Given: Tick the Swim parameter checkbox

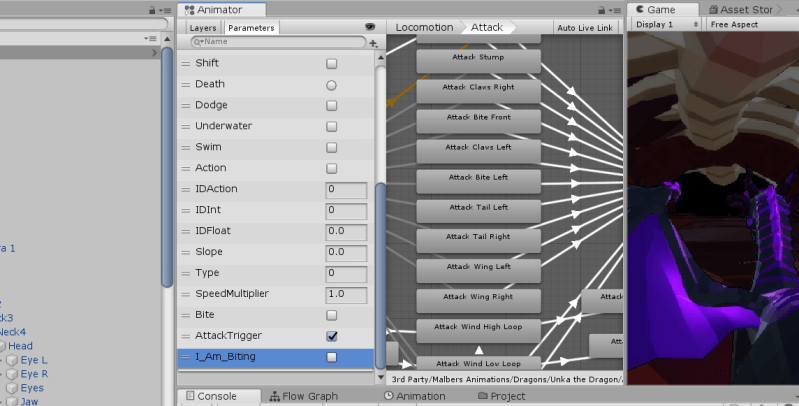Looking at the screenshot, I should point(332,148).
